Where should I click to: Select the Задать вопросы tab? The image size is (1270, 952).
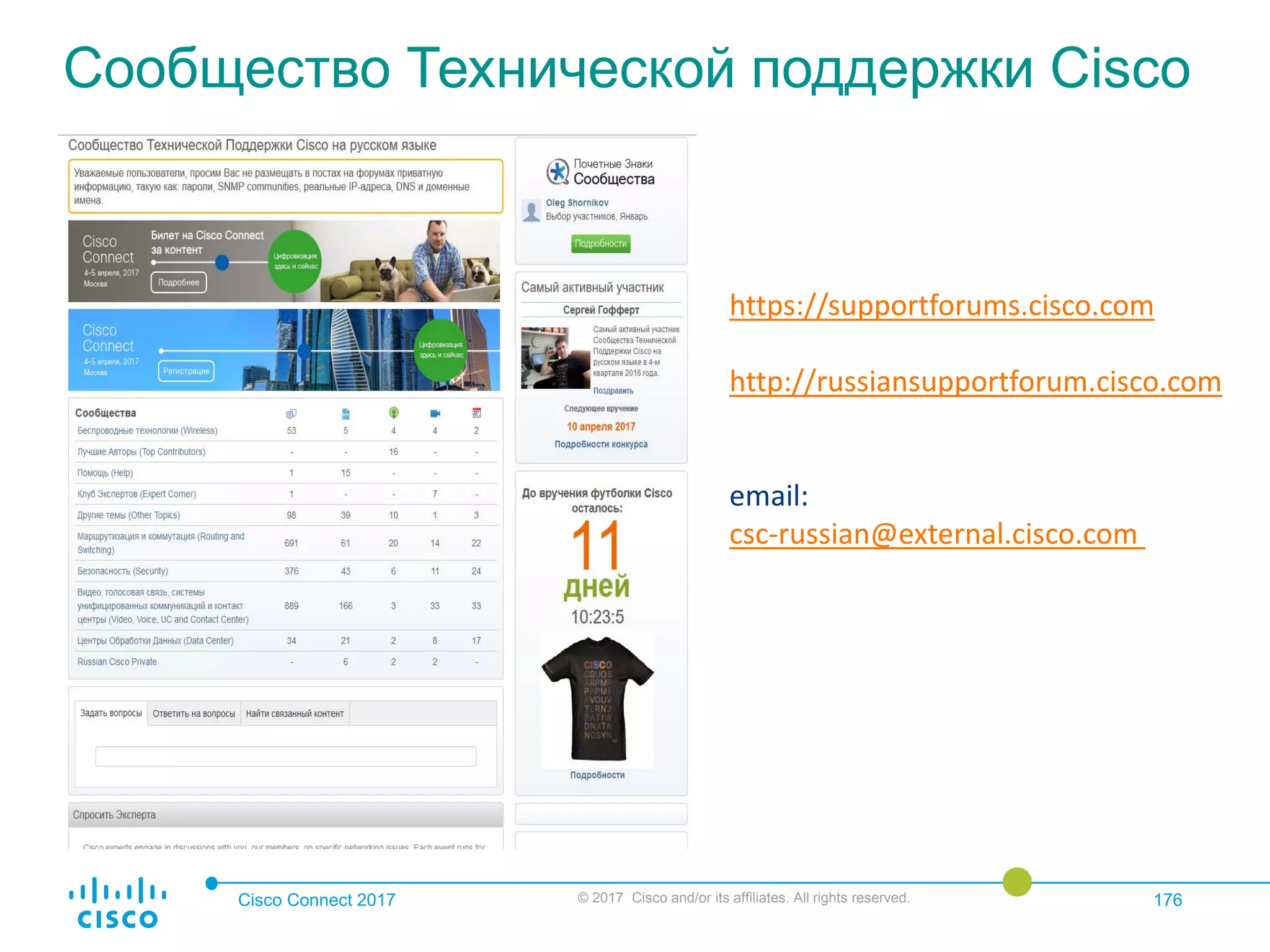[x=111, y=713]
